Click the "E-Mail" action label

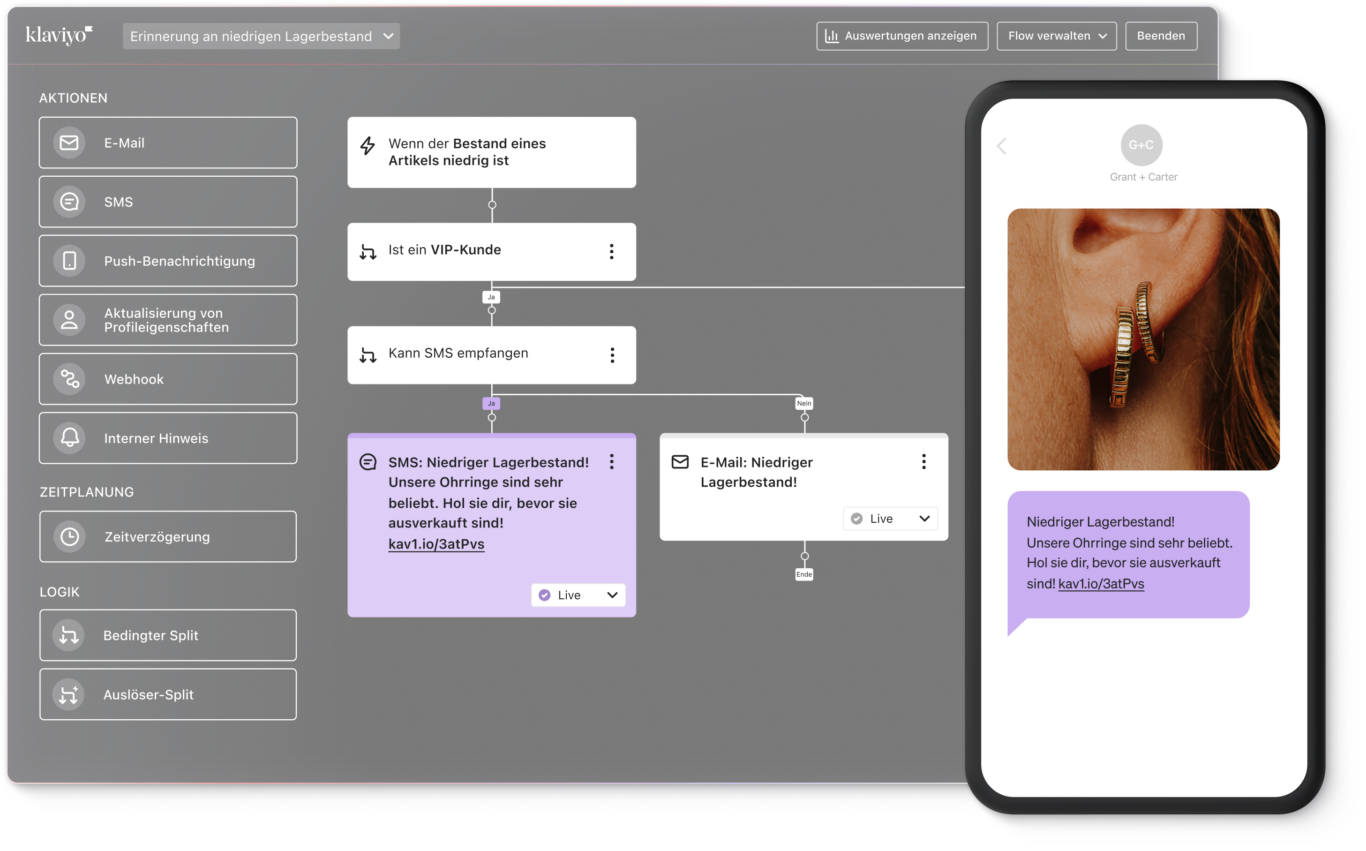(x=124, y=143)
